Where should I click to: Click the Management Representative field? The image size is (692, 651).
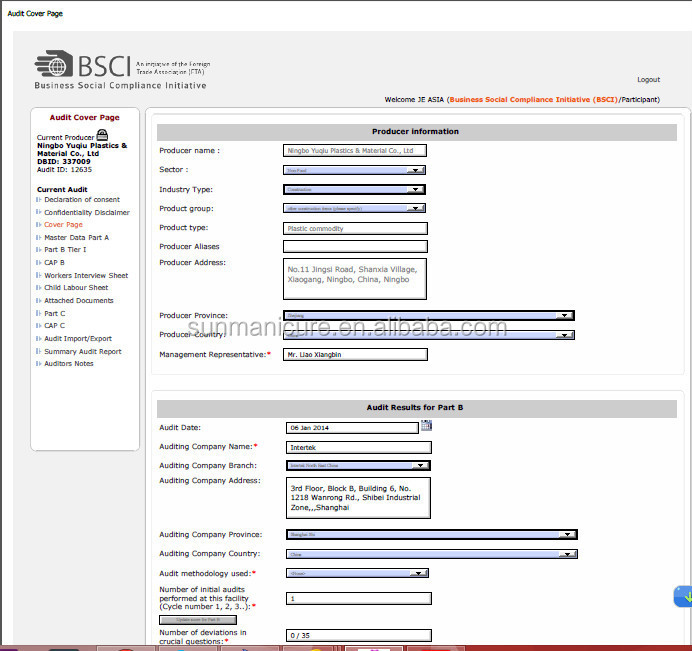355,354
